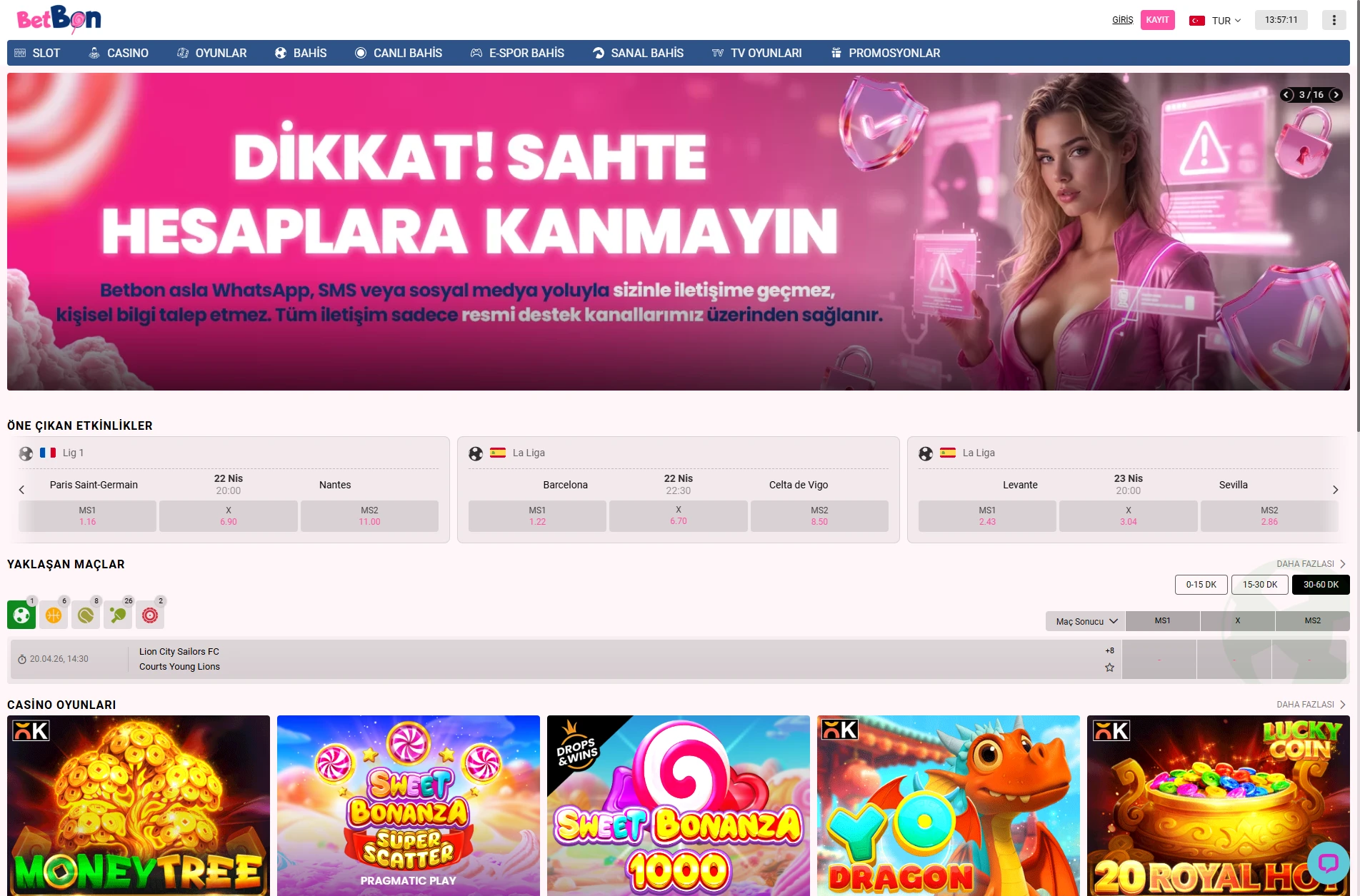Image resolution: width=1360 pixels, height=896 pixels.
Task: Select the table tennis sport filter
Action: pos(118,615)
